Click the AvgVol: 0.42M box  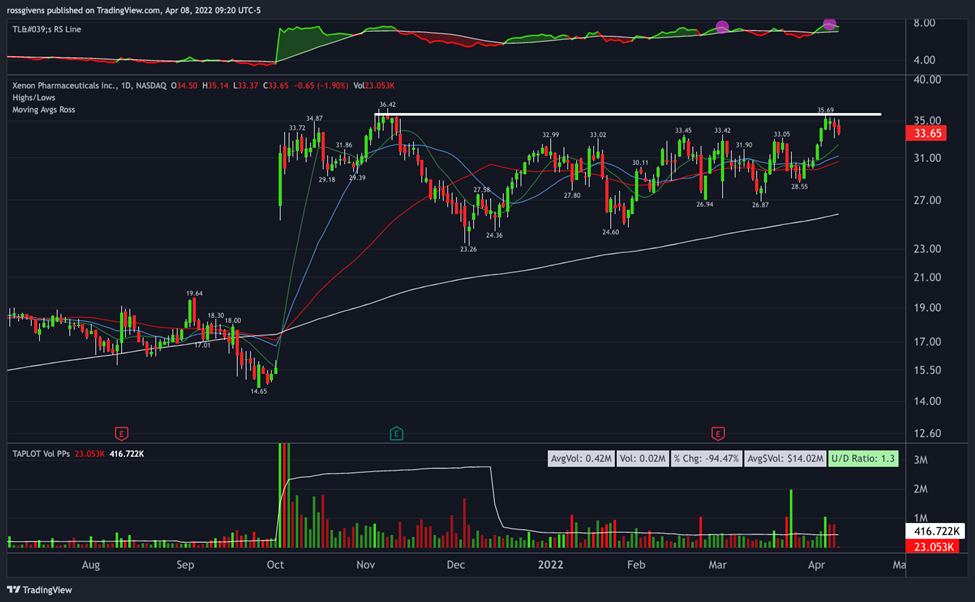[x=581, y=459]
